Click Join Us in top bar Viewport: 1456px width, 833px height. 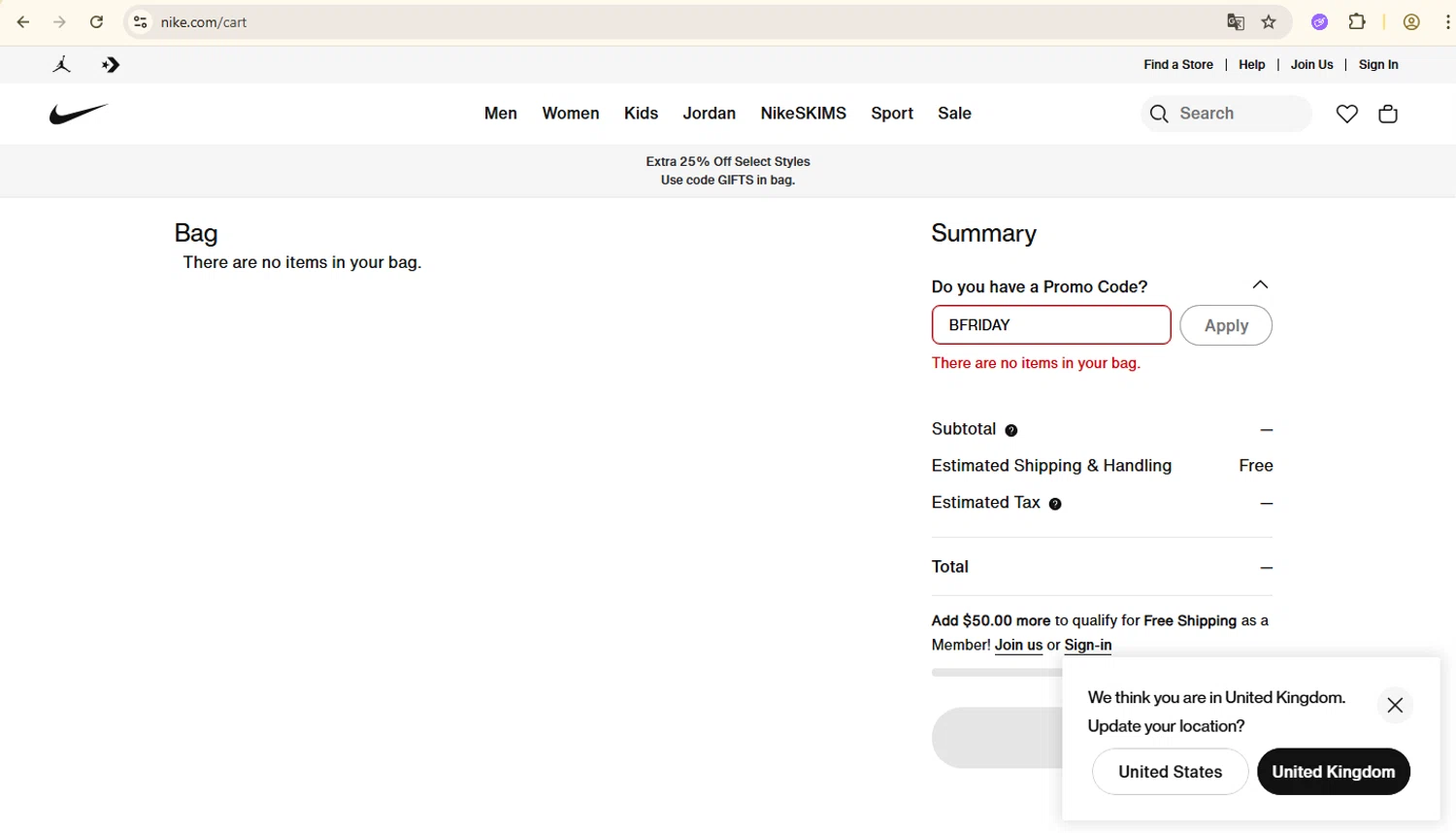[x=1312, y=65]
